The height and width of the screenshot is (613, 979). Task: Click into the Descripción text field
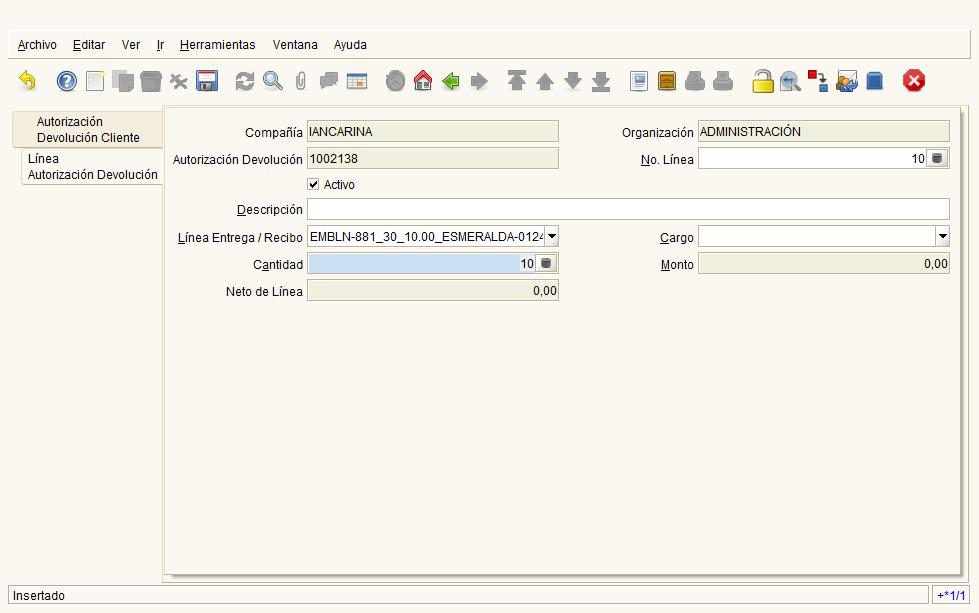click(627, 210)
